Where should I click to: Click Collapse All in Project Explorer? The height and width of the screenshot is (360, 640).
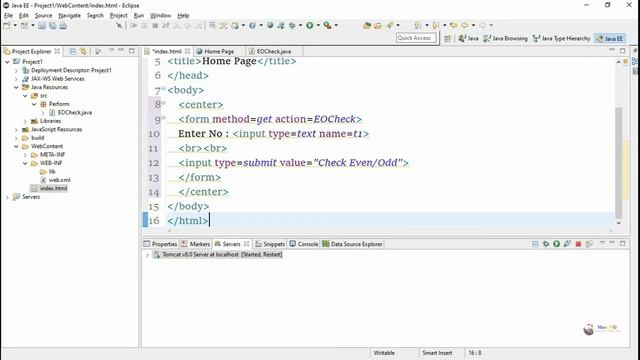pyautogui.click(x=73, y=51)
